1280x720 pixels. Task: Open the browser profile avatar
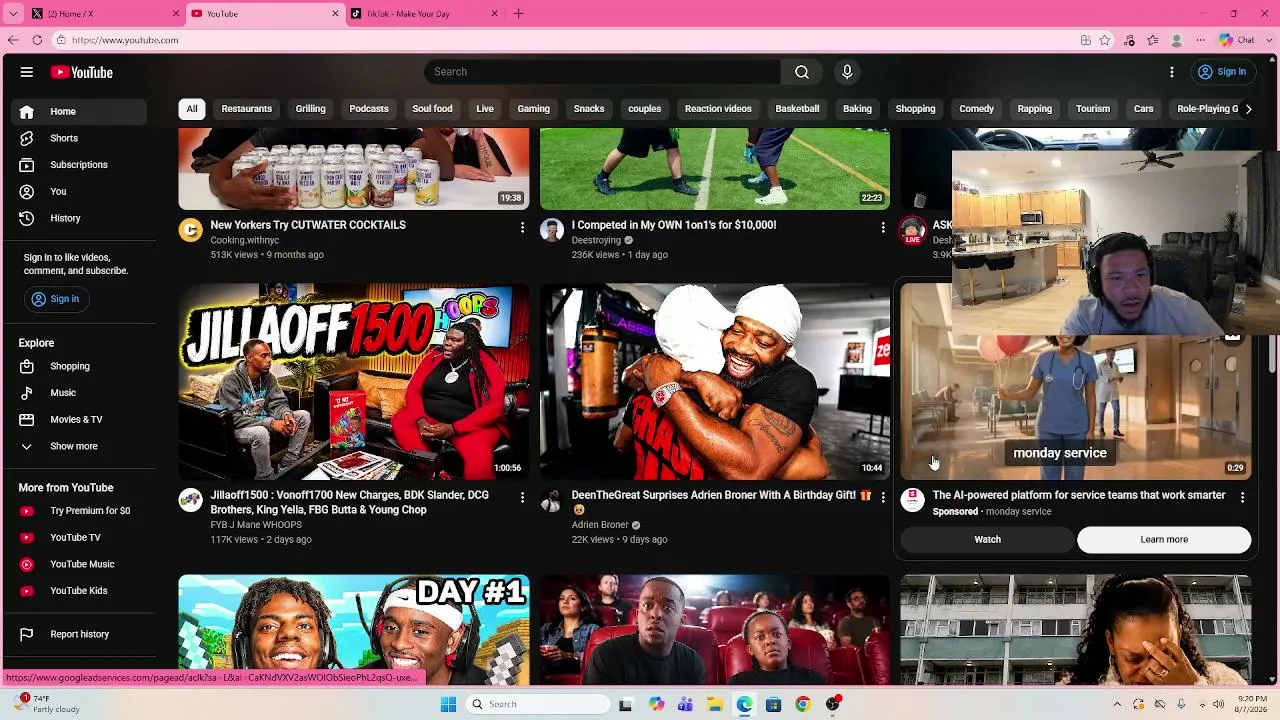[x=1177, y=40]
